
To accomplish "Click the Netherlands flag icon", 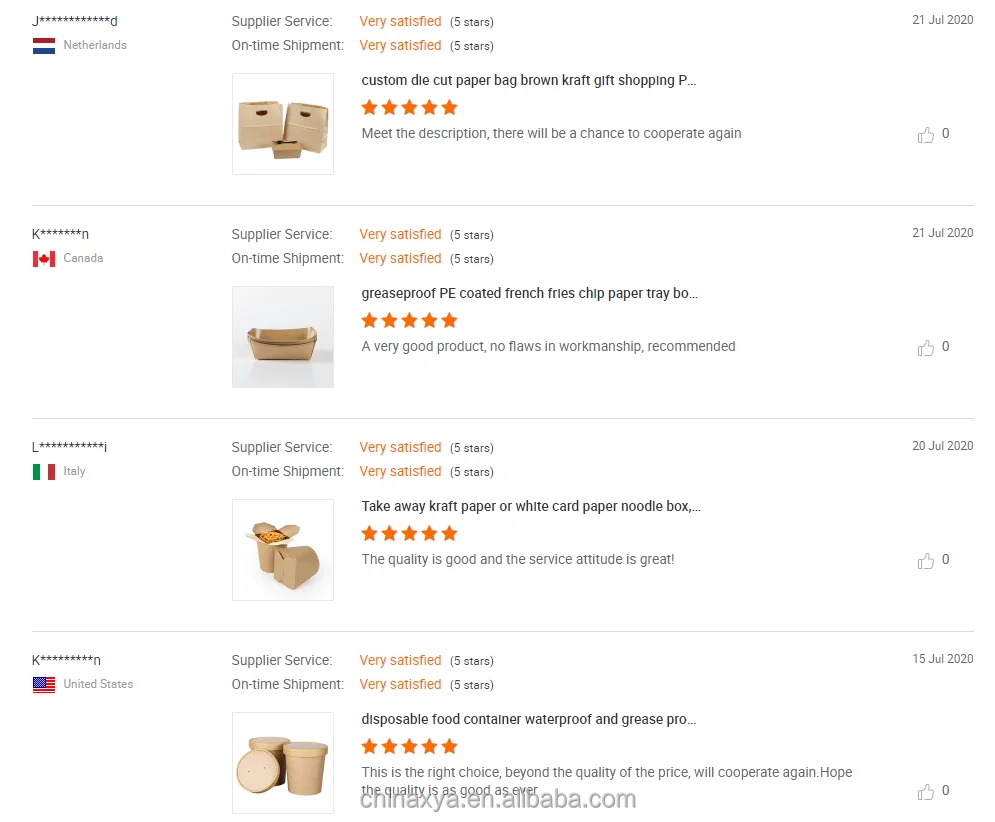I will pyautogui.click(x=44, y=46).
